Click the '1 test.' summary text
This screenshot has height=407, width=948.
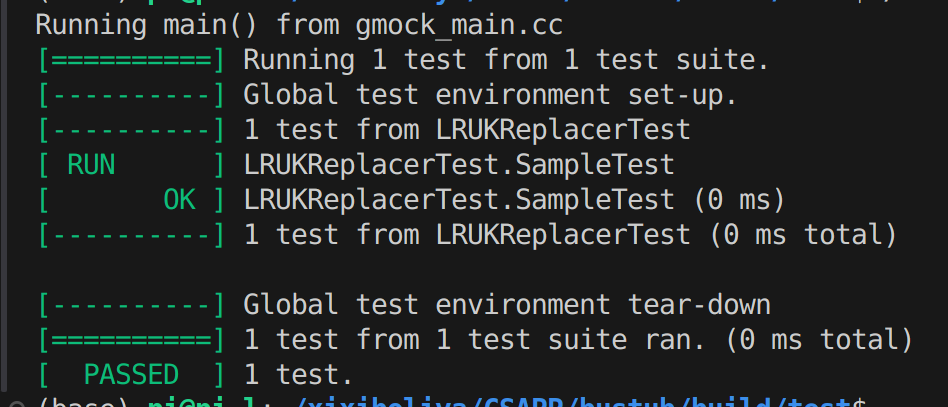pyautogui.click(x=298, y=375)
